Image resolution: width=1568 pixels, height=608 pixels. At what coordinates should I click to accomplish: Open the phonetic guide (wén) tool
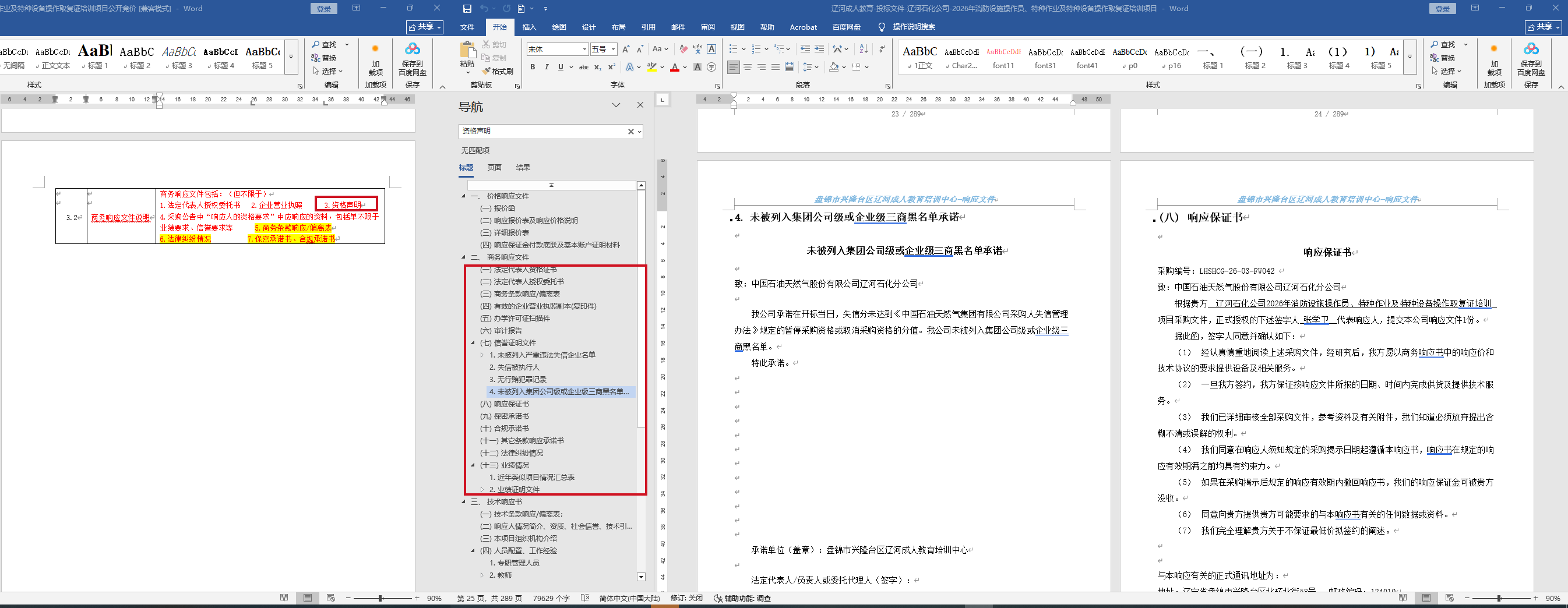tap(697, 49)
